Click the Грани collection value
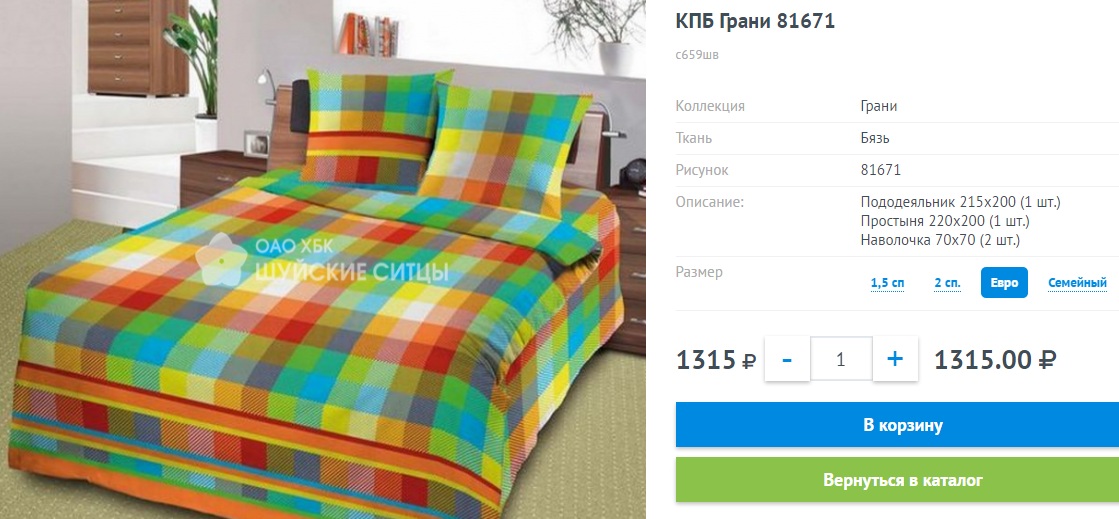1119x519 pixels. click(x=879, y=106)
